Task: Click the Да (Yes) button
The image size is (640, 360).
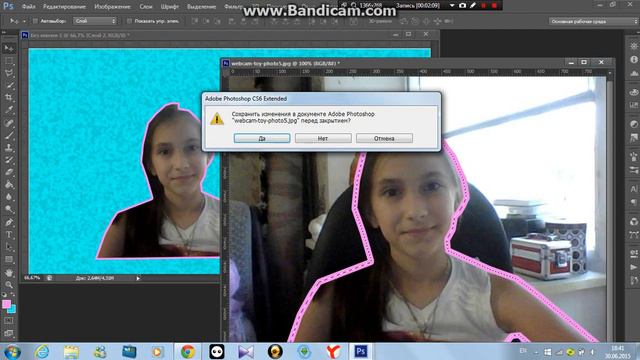Action: point(262,138)
